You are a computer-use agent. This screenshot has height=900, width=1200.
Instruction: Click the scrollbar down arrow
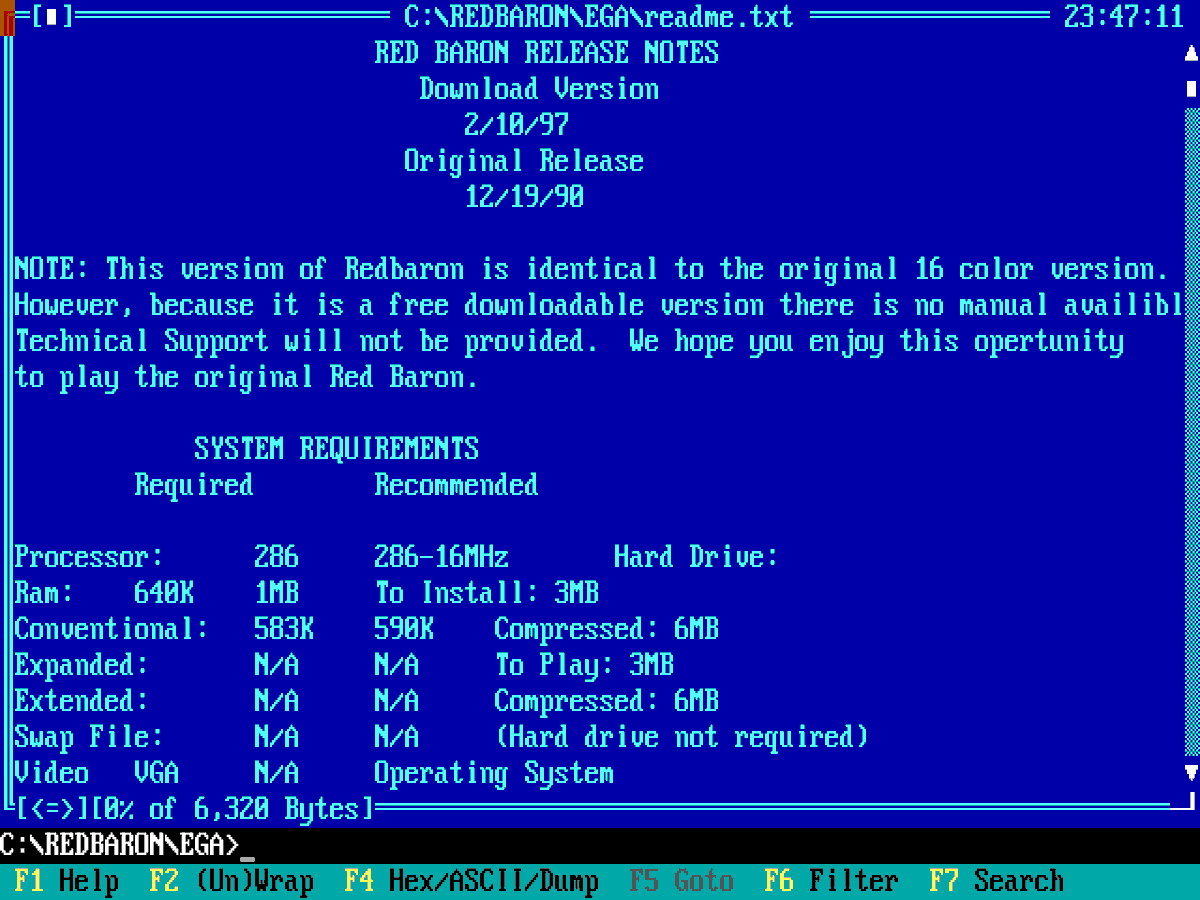click(1191, 773)
